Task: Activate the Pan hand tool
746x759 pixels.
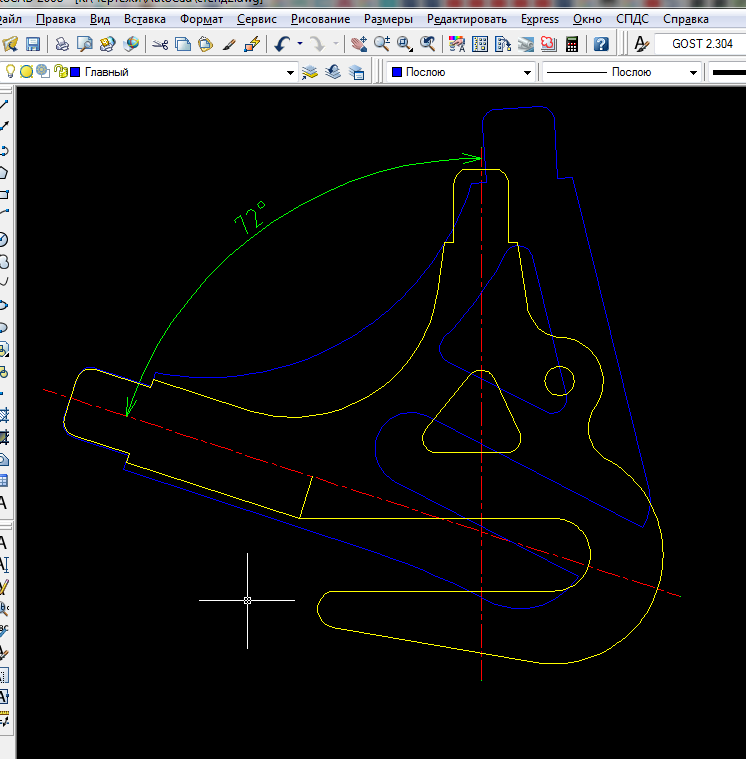Action: pyautogui.click(x=359, y=44)
